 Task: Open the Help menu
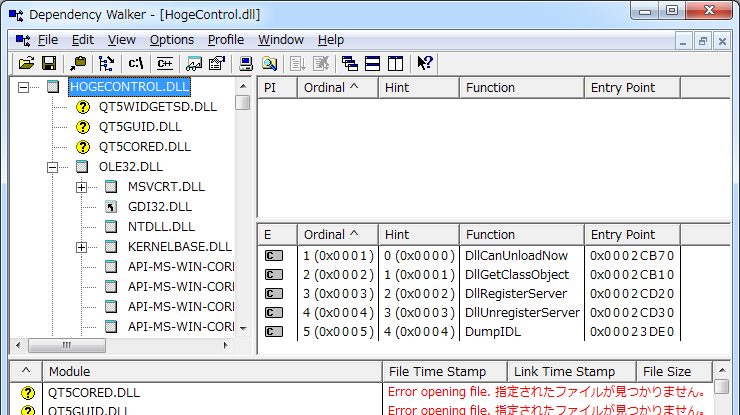point(330,40)
